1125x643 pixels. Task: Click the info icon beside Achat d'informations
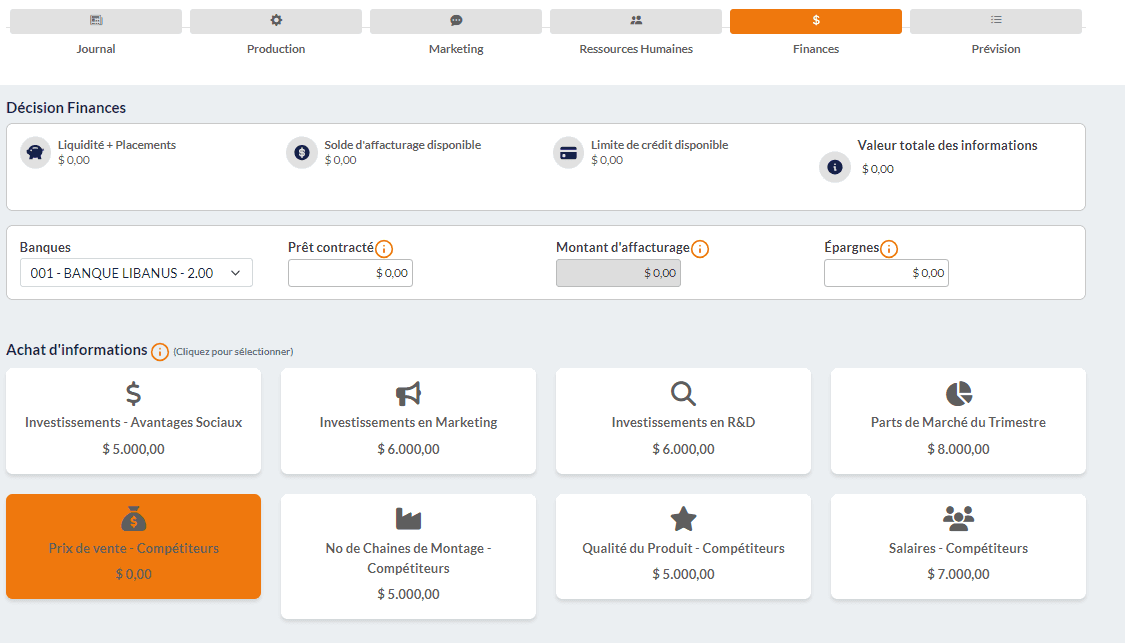tap(160, 352)
